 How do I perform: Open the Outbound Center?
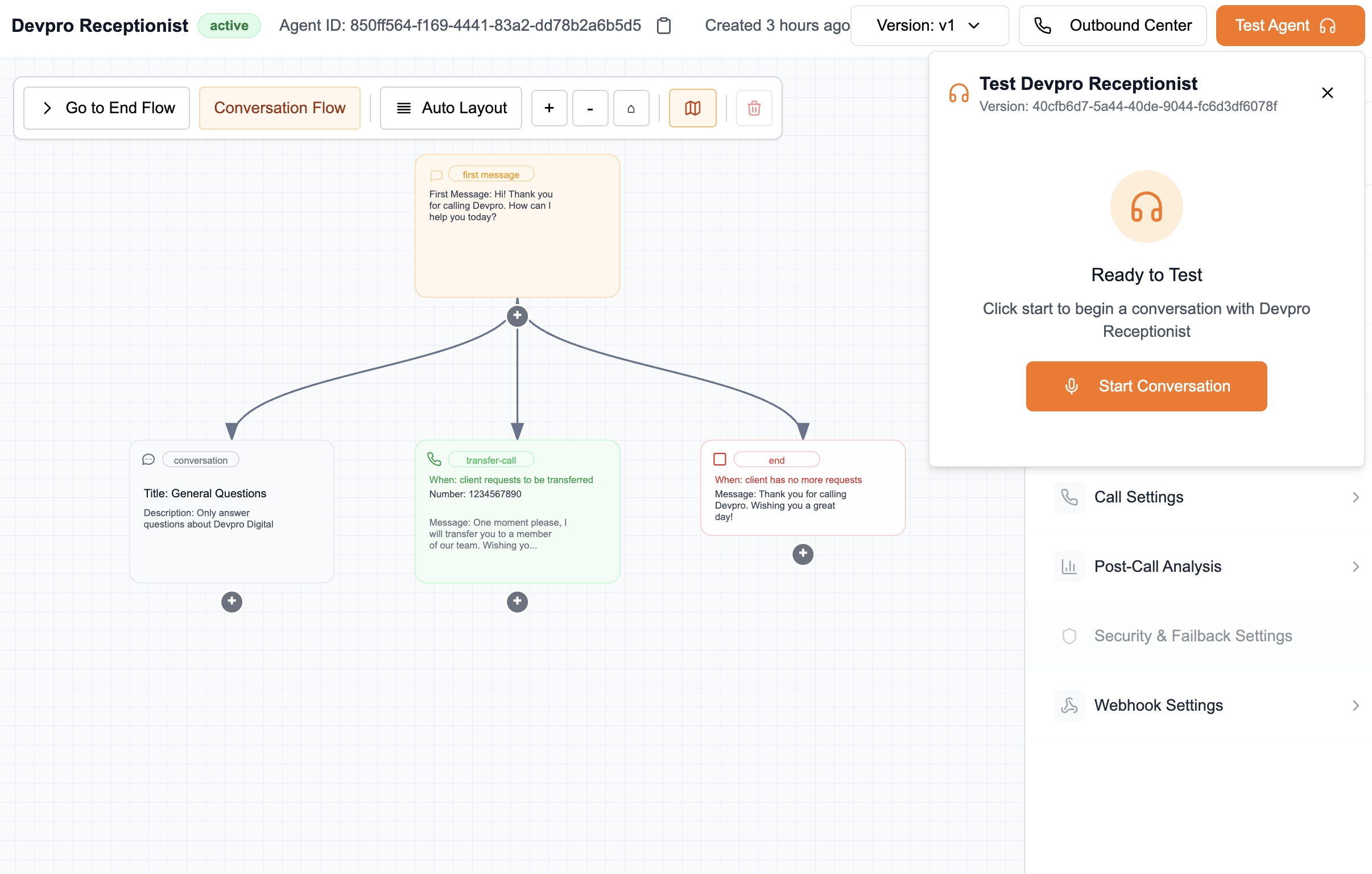[1112, 26]
